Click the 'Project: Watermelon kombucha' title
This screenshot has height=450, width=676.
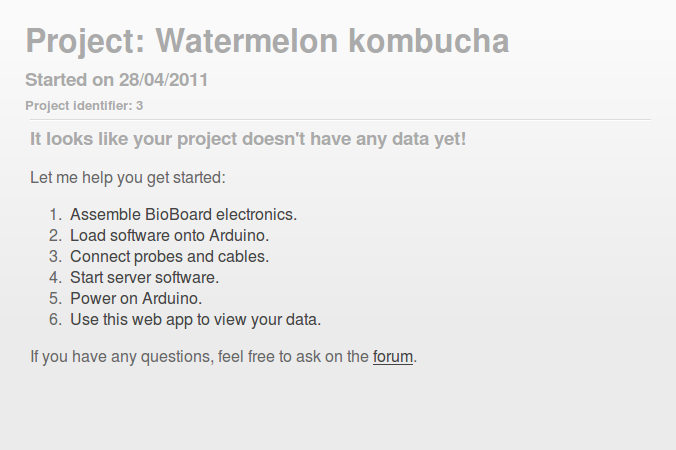[x=267, y=41]
